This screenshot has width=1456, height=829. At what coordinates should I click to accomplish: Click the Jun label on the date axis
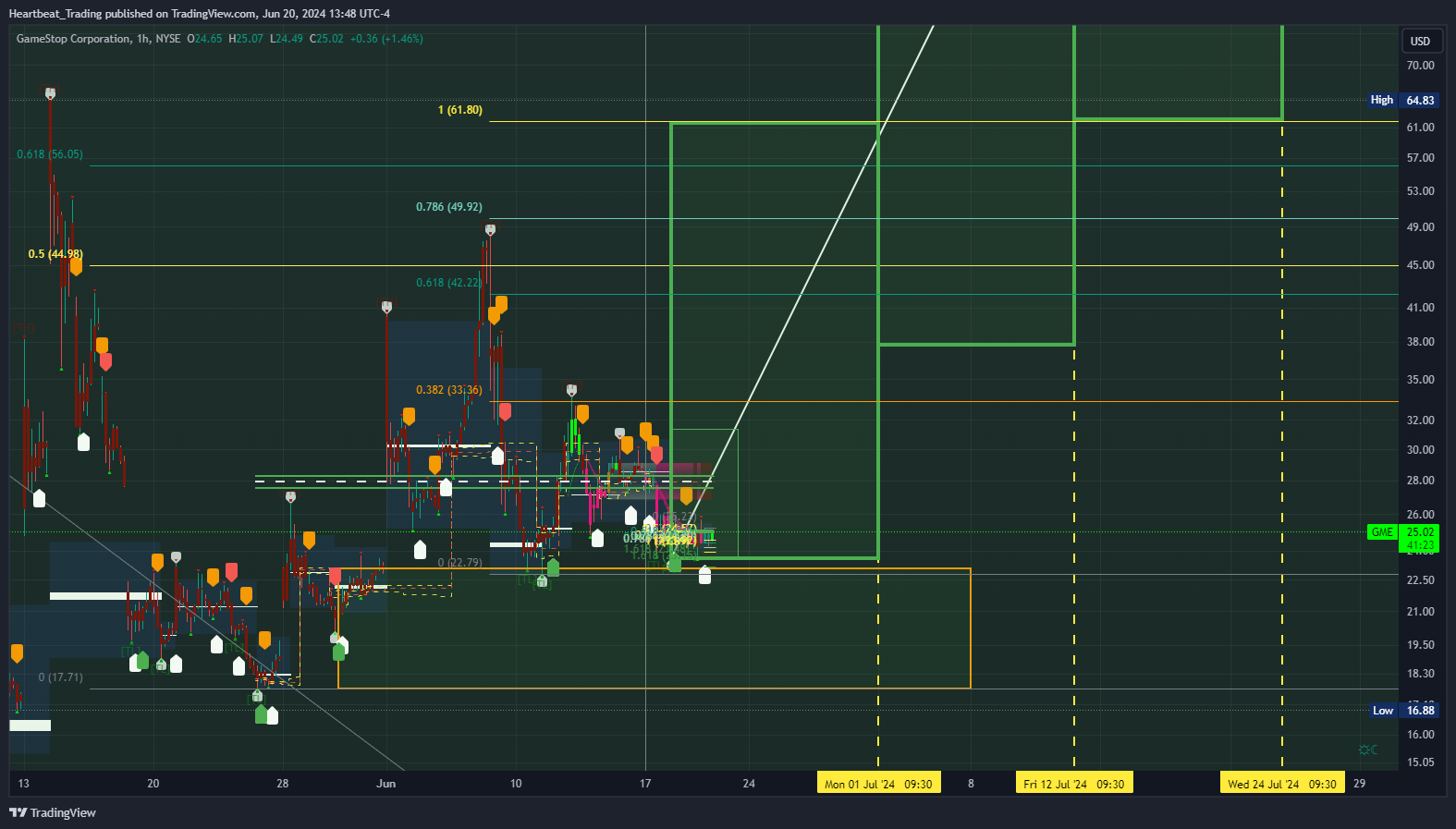pos(386,784)
